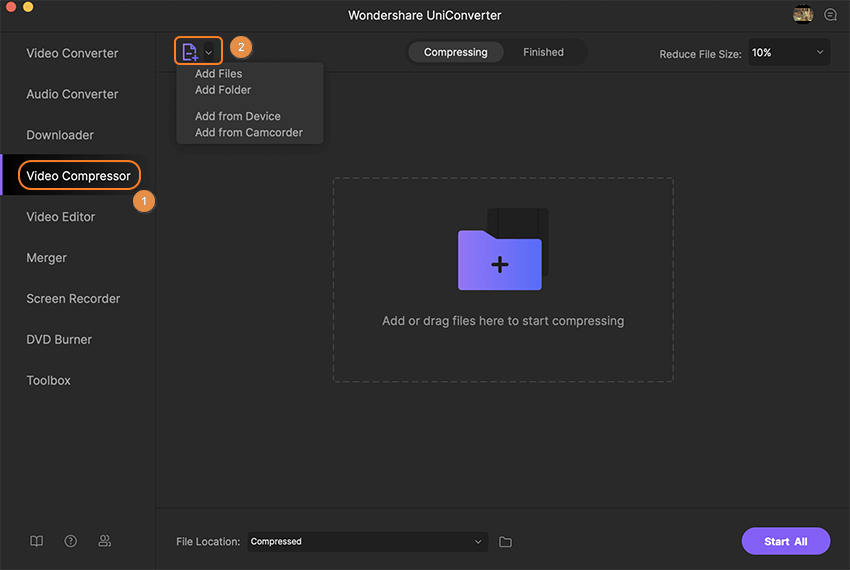This screenshot has height=570, width=850.
Task: Open Video Converter in the sidebar
Action: [72, 53]
